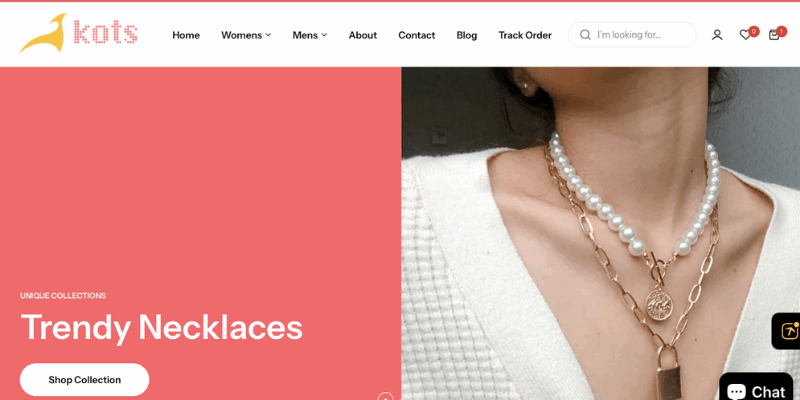Open the user account icon
Screen dimensions: 800x400
[x=717, y=35]
